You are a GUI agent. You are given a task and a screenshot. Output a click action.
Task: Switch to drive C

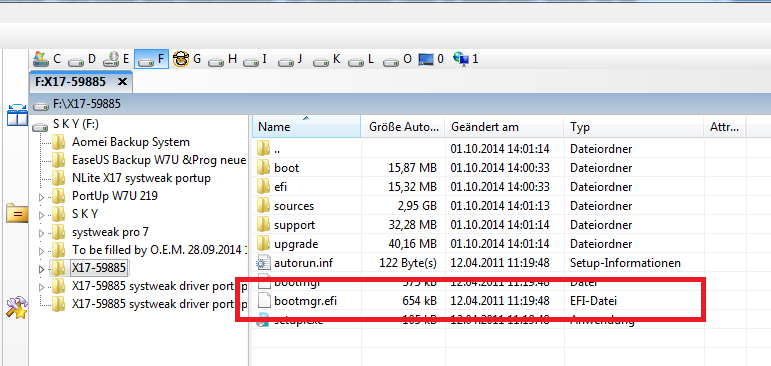coord(48,60)
